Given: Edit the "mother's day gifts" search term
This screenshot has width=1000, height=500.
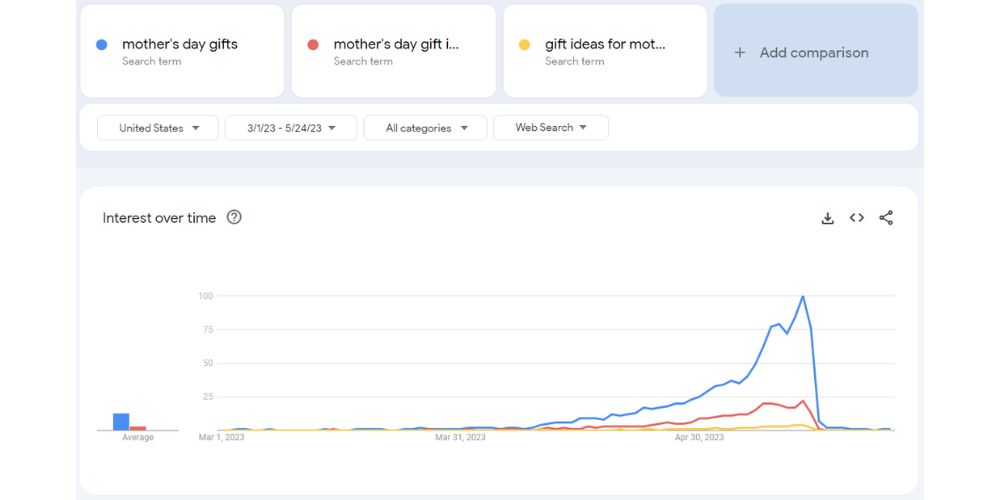Looking at the screenshot, I should pyautogui.click(x=180, y=44).
